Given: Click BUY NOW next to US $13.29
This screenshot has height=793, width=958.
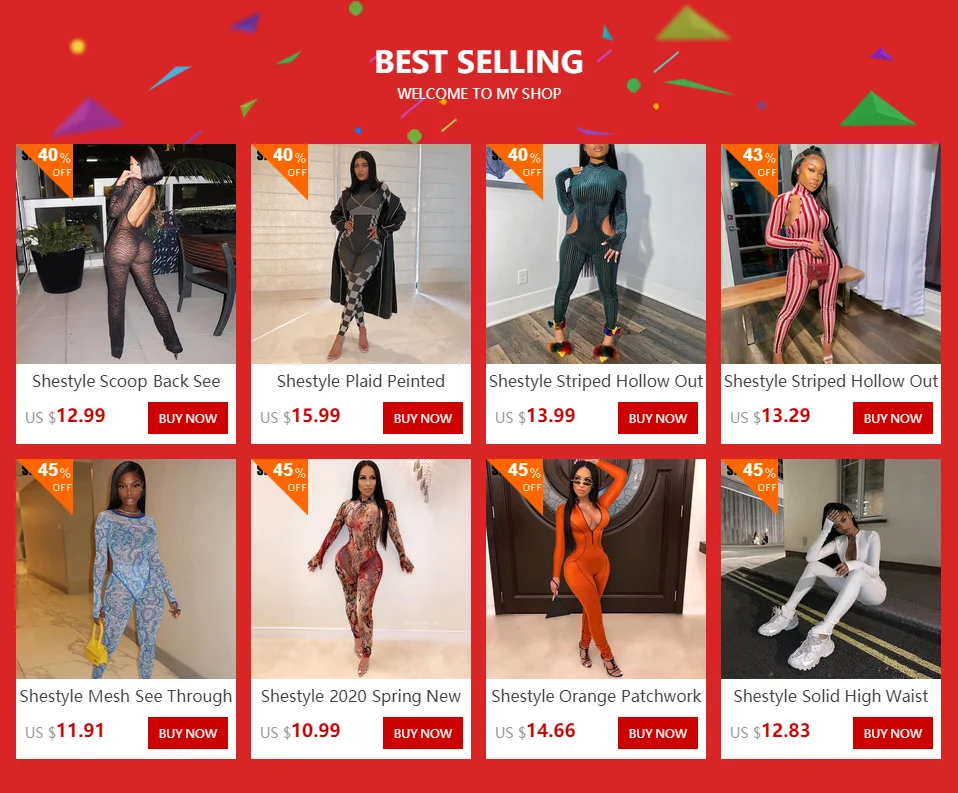Looking at the screenshot, I should pos(893,418).
